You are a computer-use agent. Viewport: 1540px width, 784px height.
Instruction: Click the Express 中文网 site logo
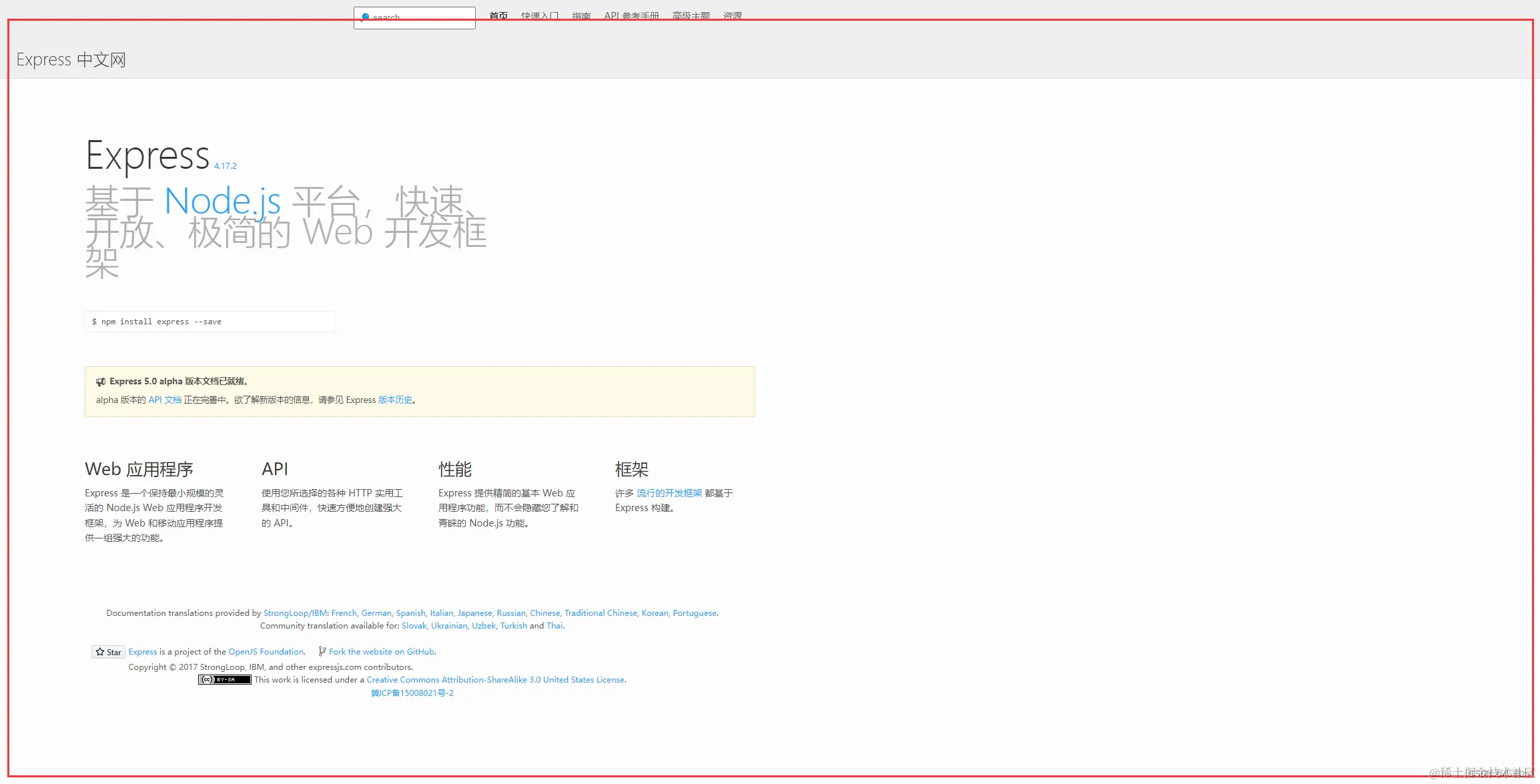pyautogui.click(x=71, y=60)
